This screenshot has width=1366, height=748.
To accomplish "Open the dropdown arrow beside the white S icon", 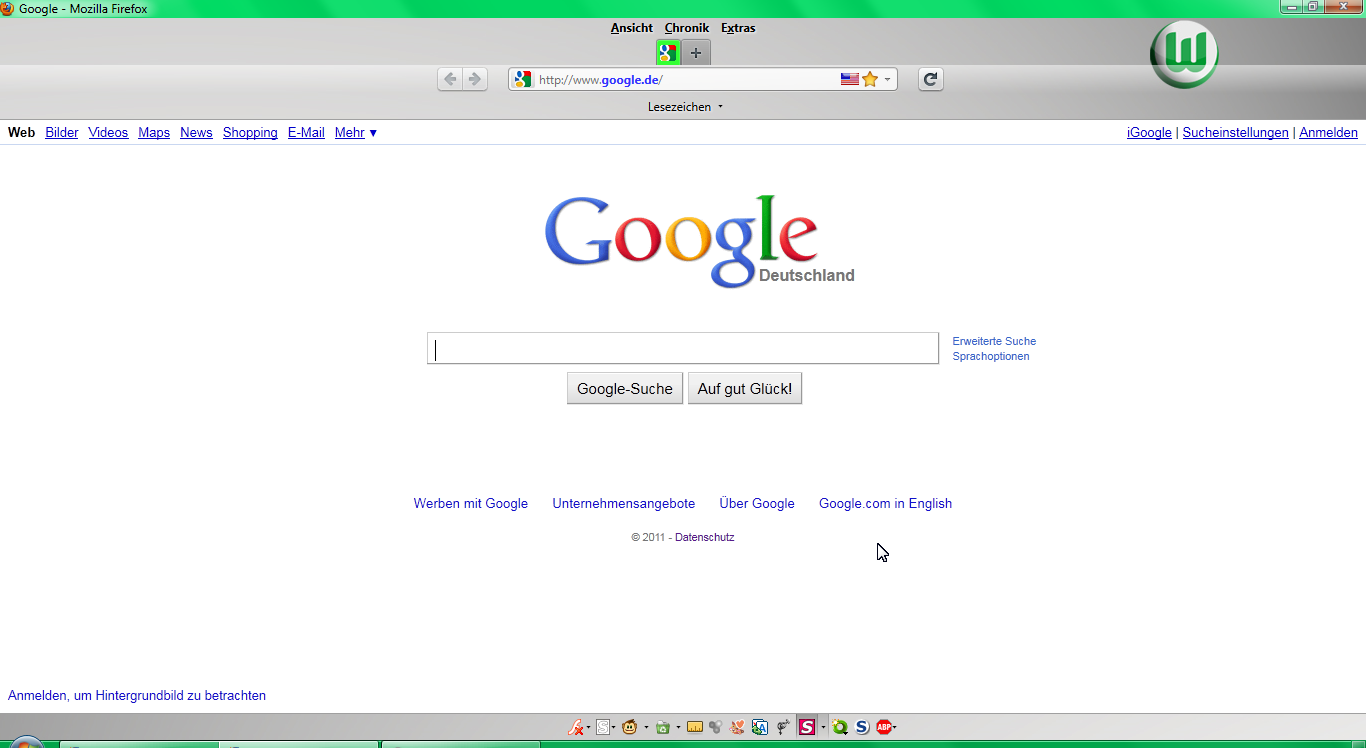I will coord(614,728).
